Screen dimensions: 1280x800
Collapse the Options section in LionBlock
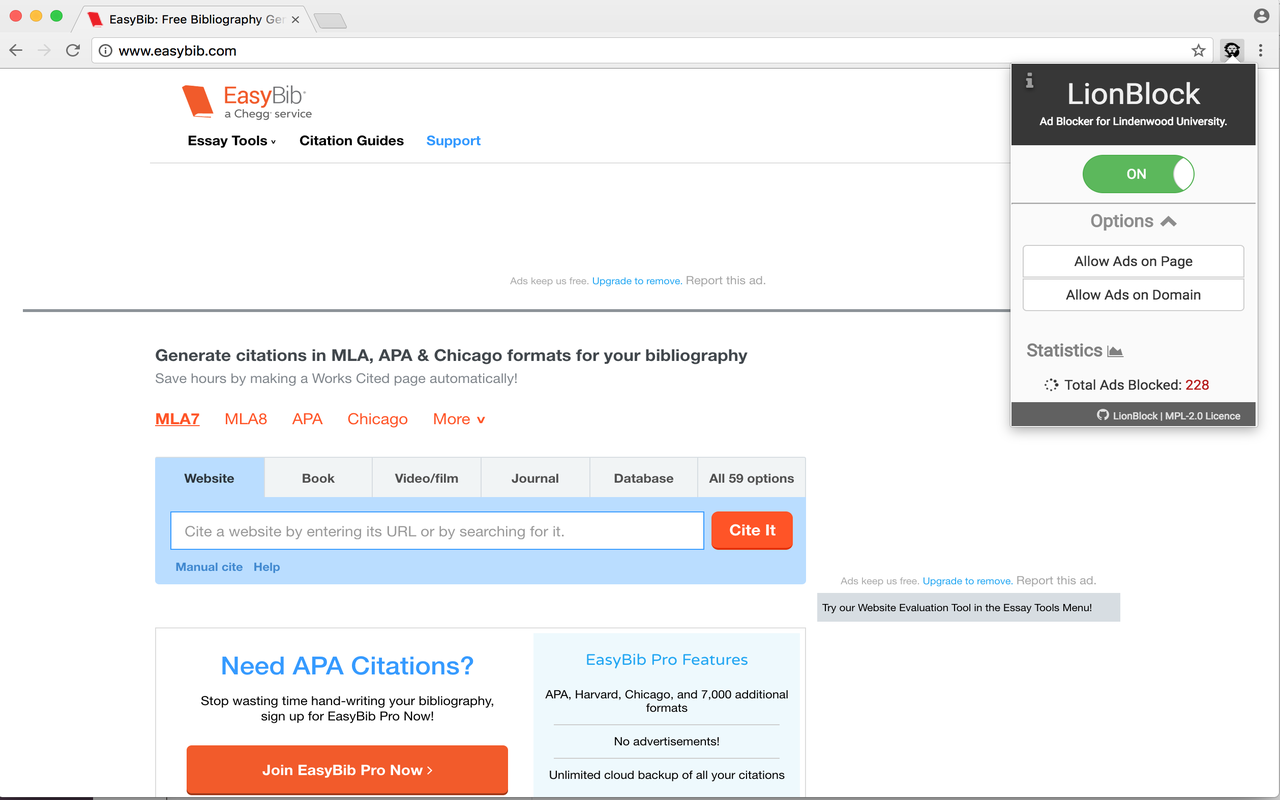point(1133,221)
